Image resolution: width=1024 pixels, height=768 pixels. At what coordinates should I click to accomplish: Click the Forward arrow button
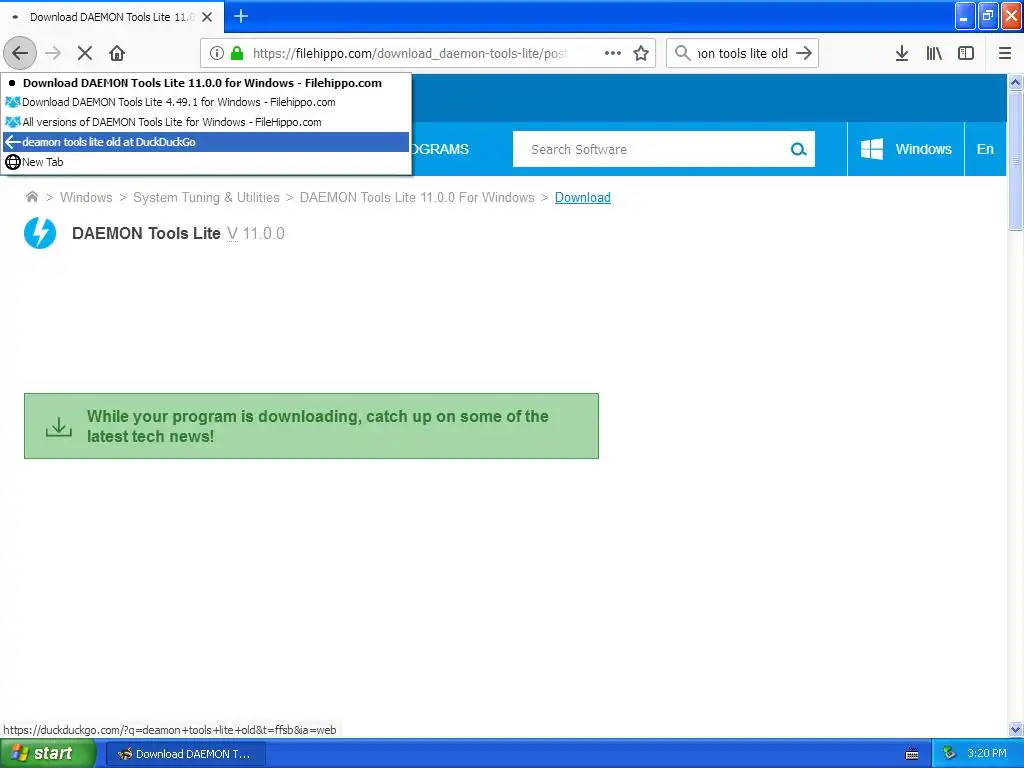point(53,53)
